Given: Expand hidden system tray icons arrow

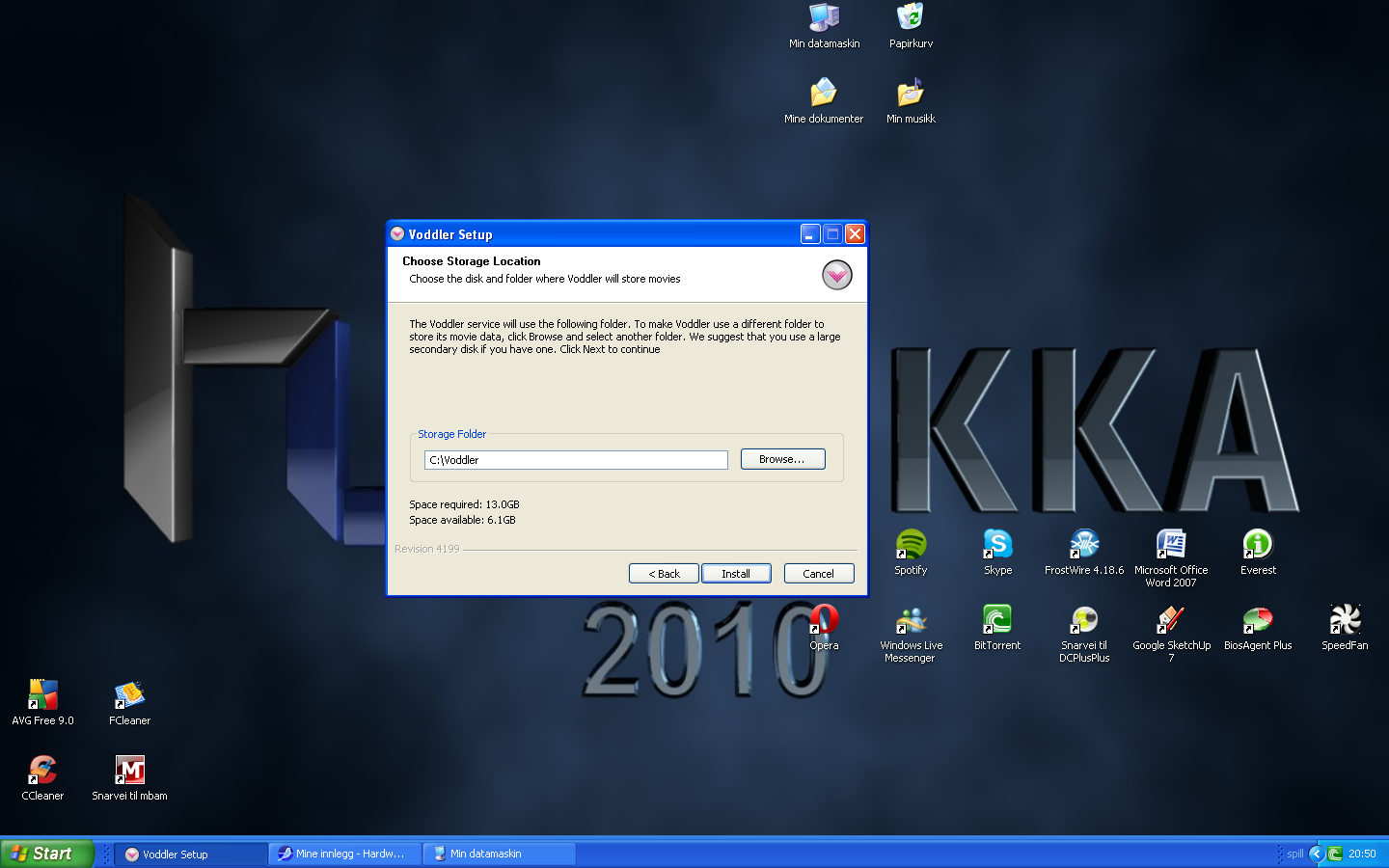Looking at the screenshot, I should click(x=1316, y=854).
